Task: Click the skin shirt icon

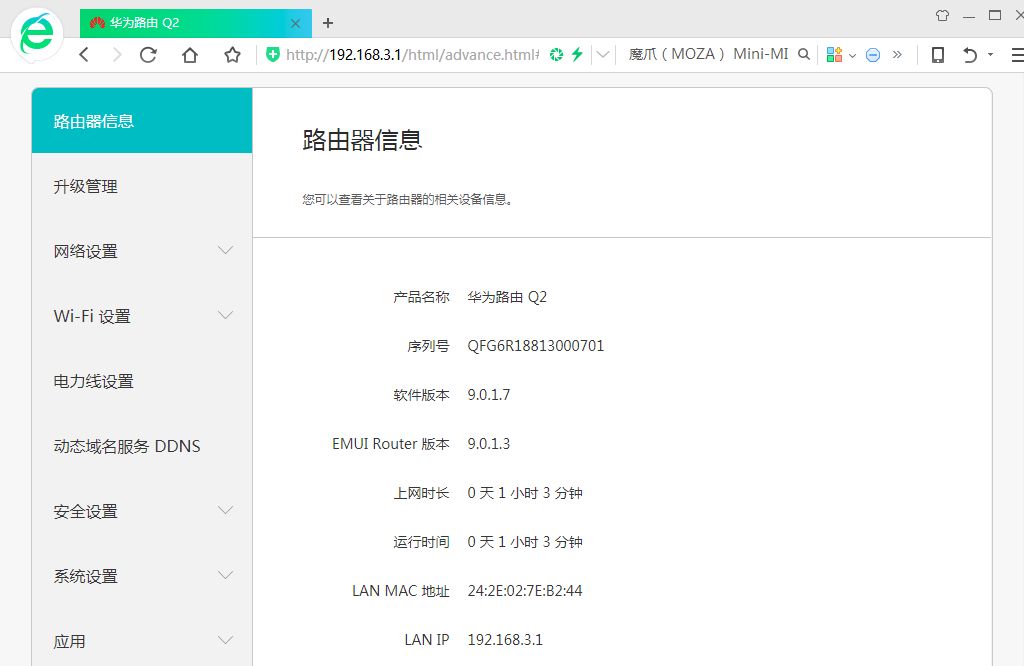Action: point(942,16)
